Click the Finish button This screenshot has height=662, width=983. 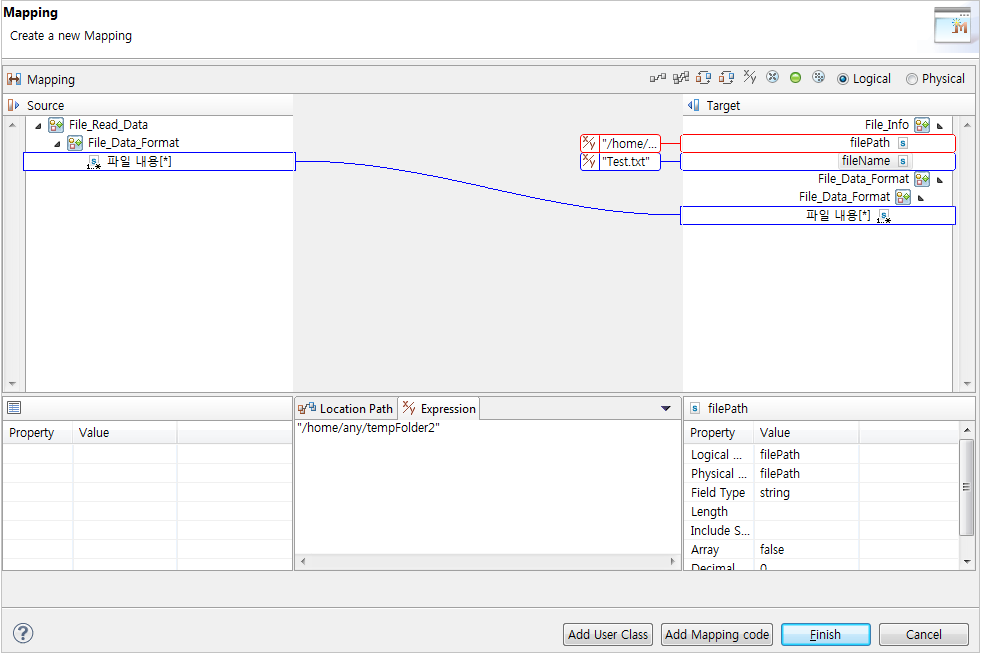[x=825, y=634]
